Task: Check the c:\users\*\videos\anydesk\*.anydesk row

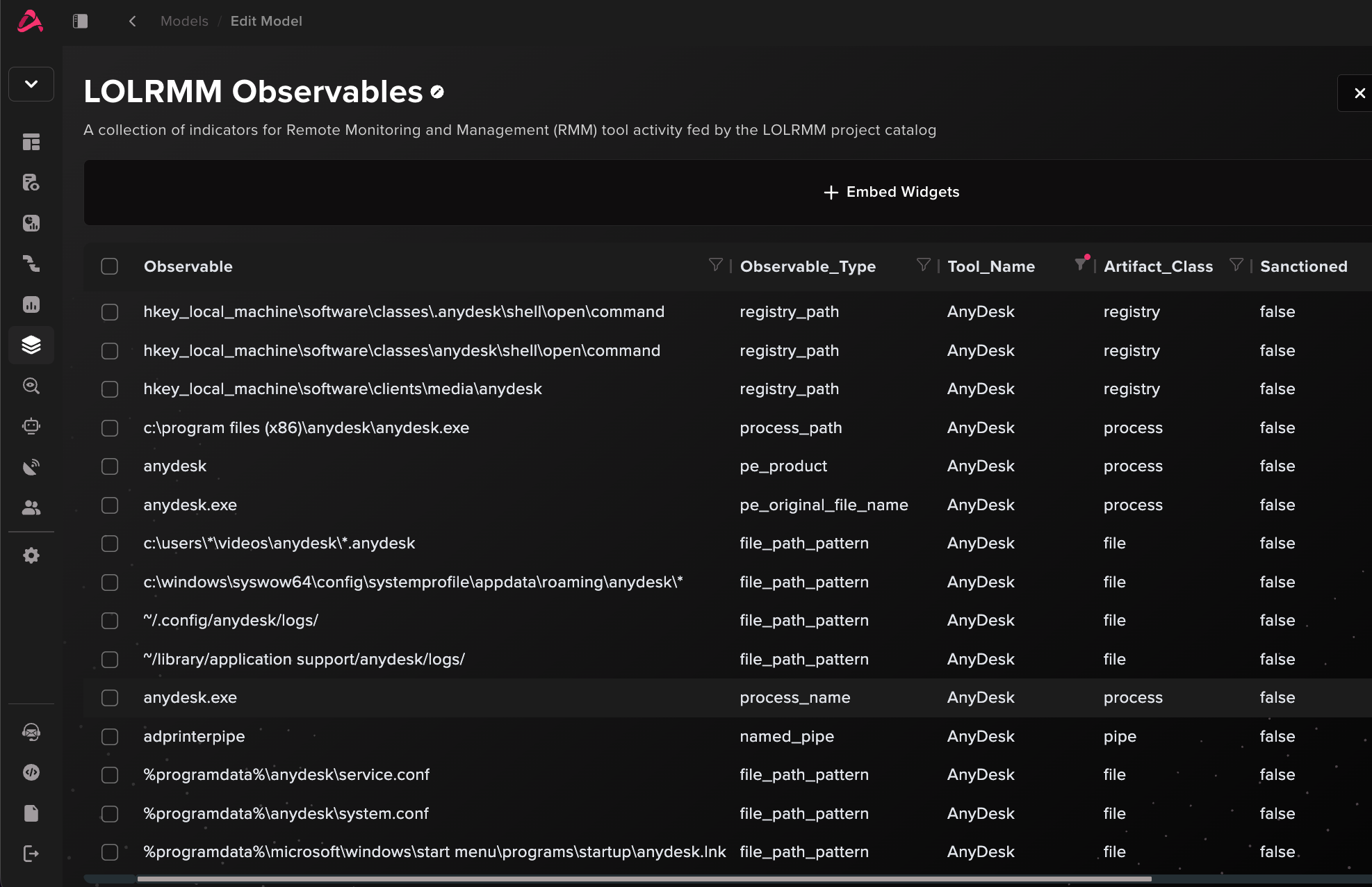Action: click(110, 544)
